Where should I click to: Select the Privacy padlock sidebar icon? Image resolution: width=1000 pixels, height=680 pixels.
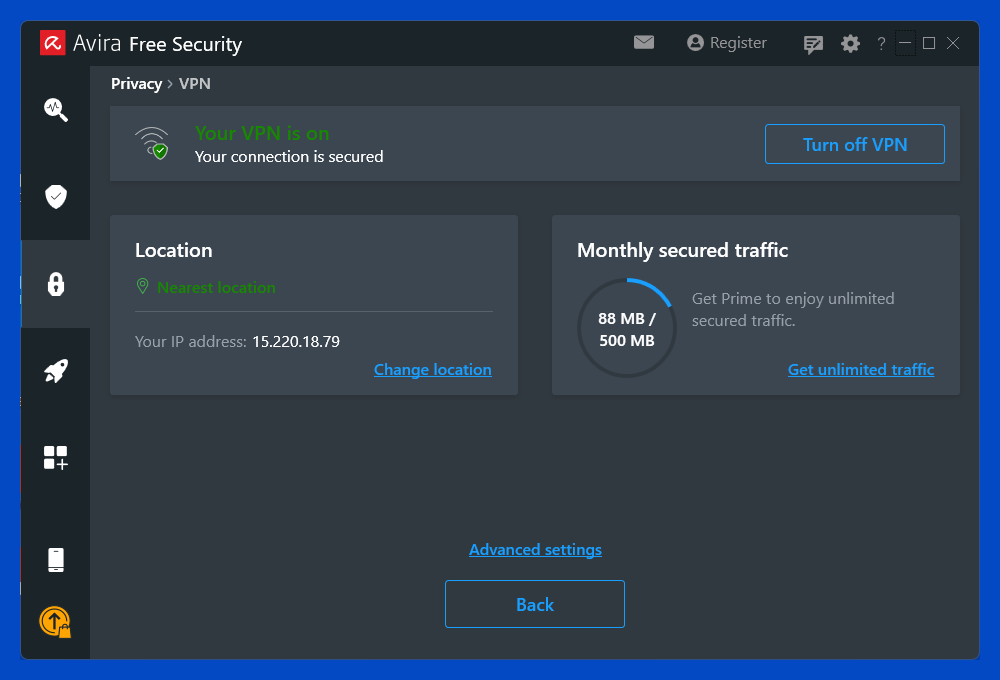pyautogui.click(x=55, y=284)
